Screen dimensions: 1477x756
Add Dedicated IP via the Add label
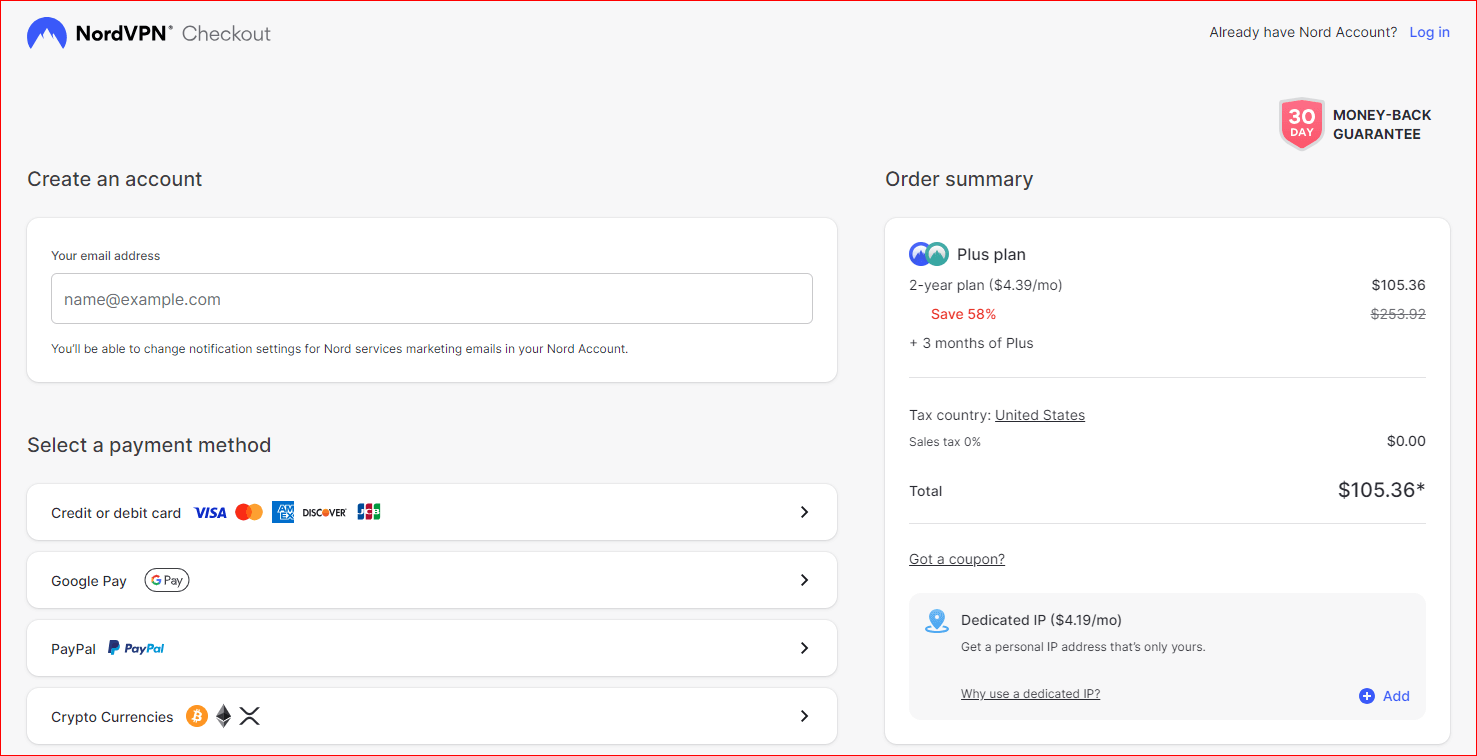pyautogui.click(x=1396, y=696)
